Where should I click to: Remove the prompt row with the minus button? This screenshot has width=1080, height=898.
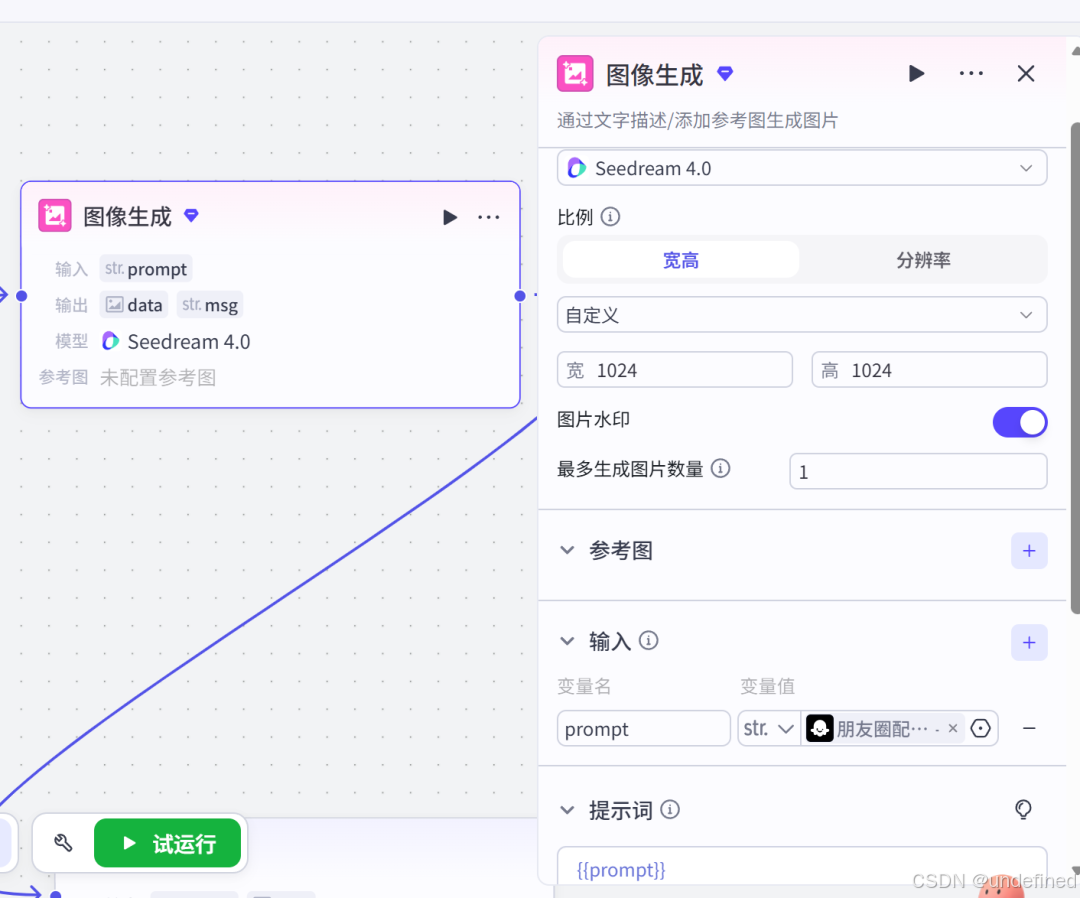coord(1029,728)
